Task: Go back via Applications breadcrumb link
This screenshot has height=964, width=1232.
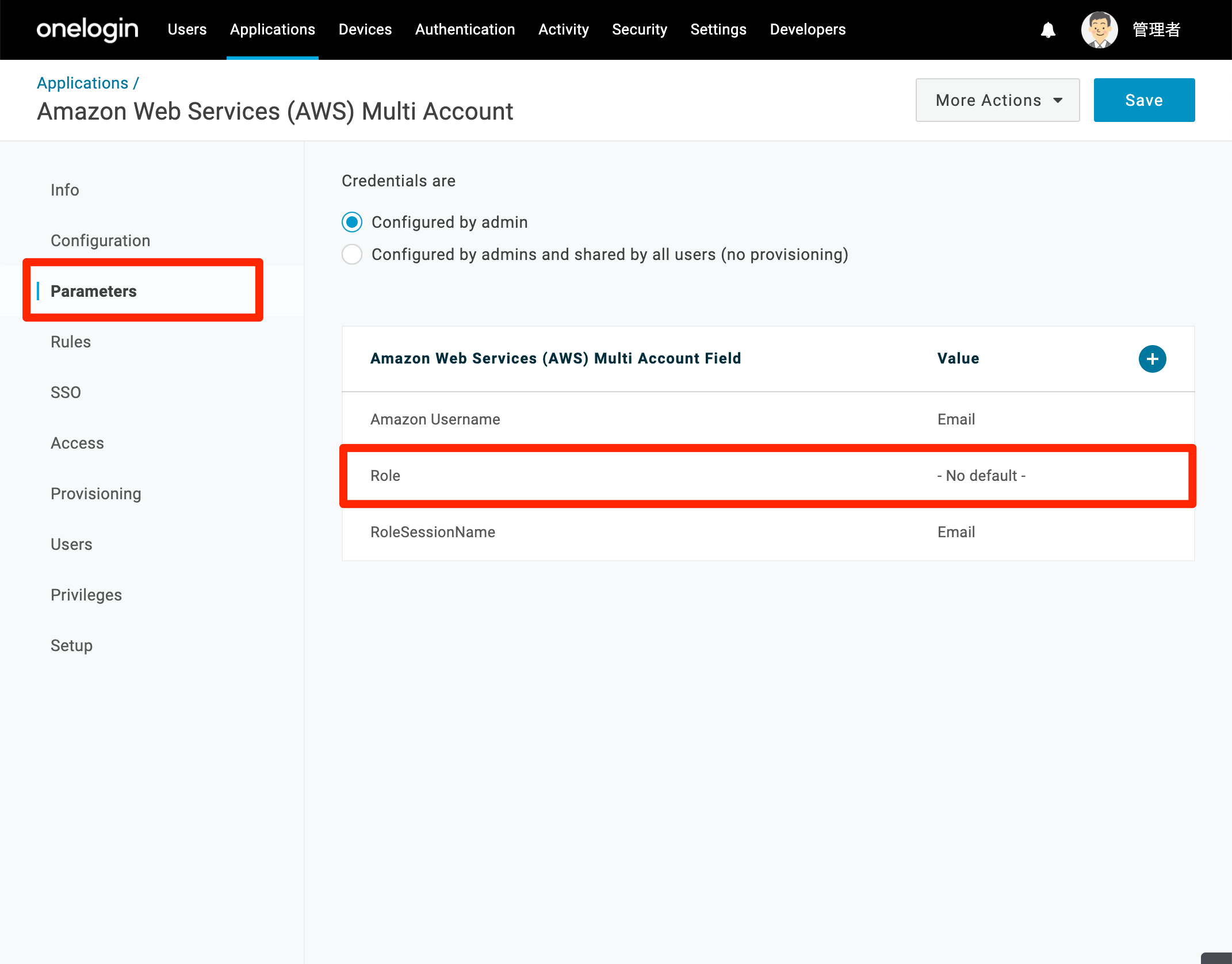Action: 83,83
